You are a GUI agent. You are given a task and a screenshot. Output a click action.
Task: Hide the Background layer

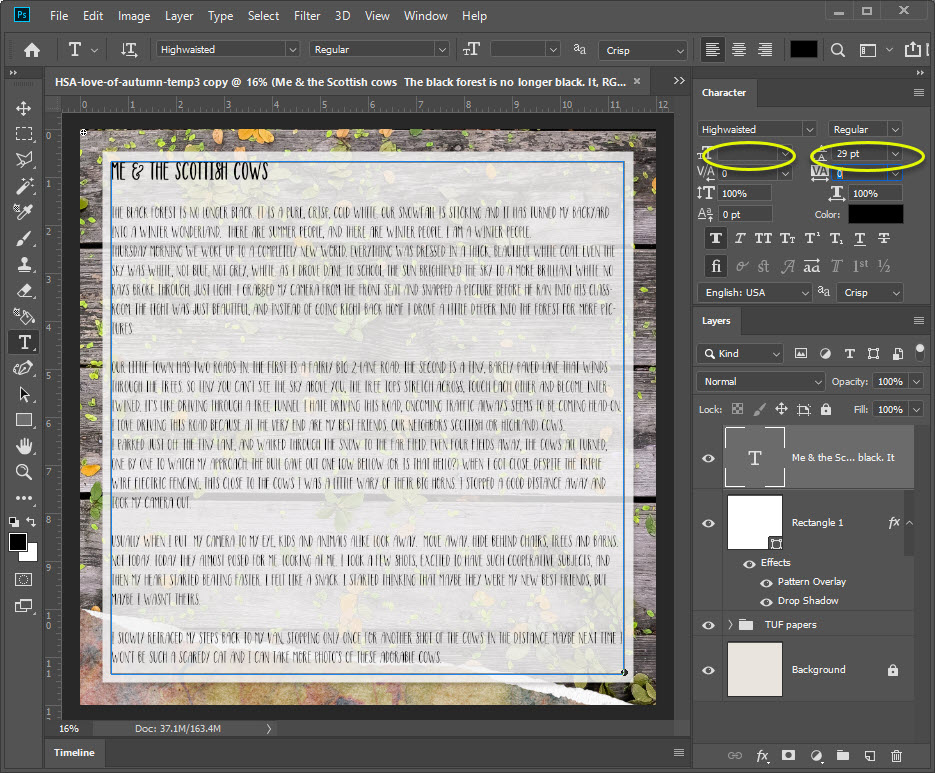tap(708, 670)
